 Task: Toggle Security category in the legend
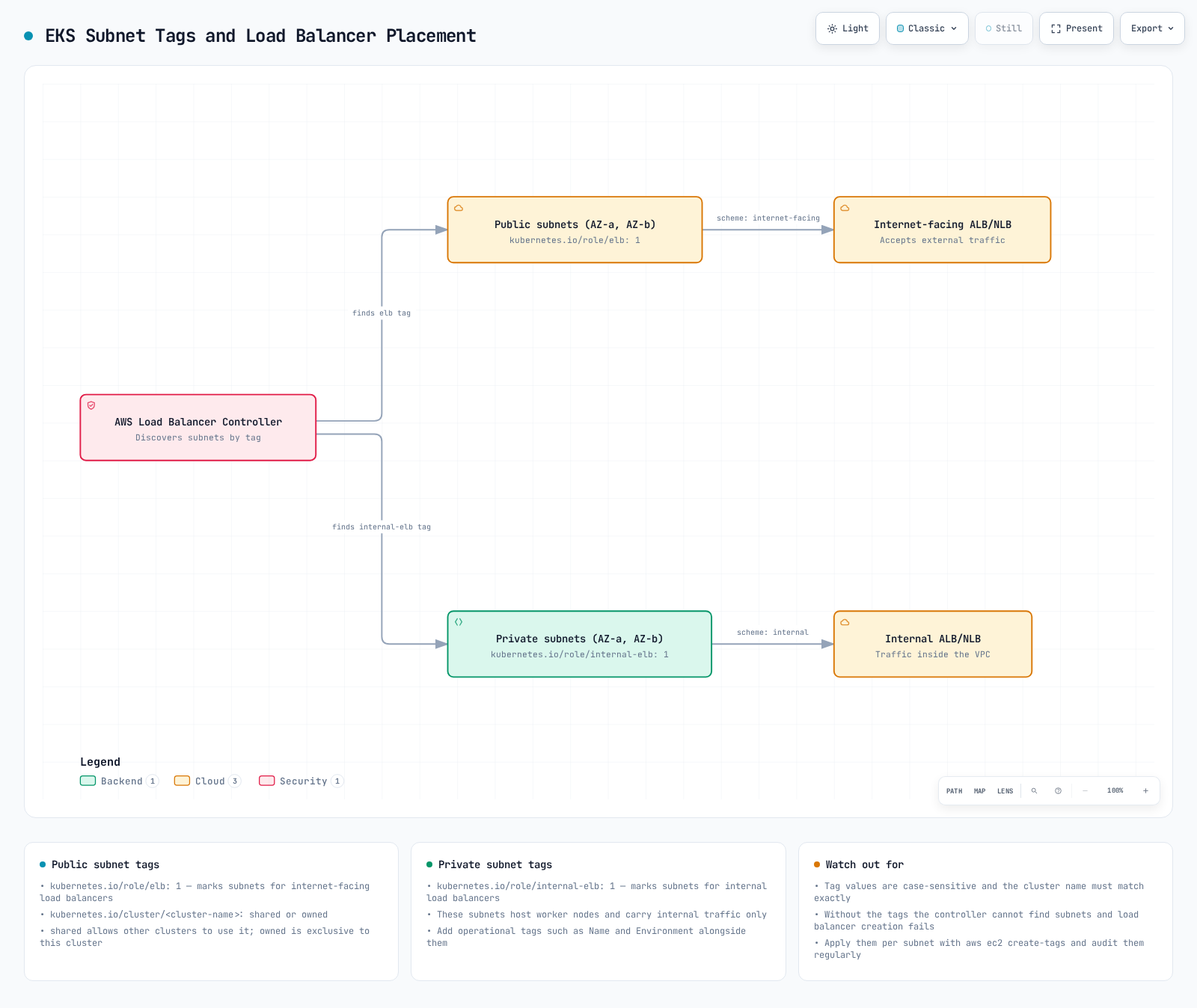(301, 781)
